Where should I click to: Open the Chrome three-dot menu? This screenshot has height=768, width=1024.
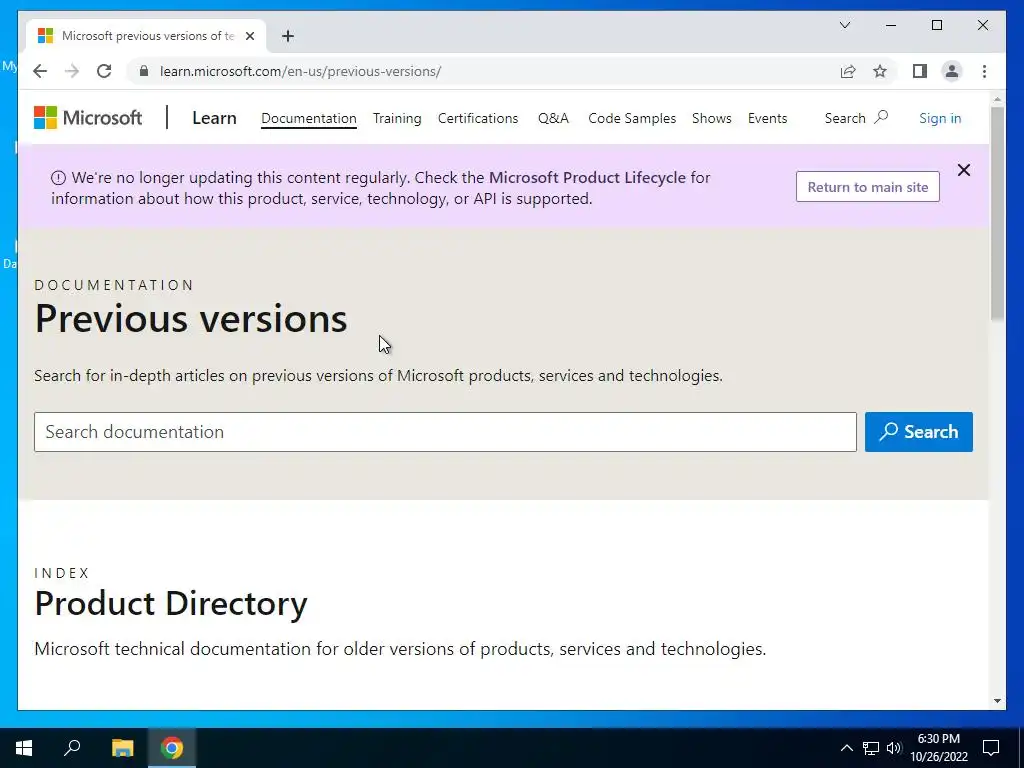click(984, 71)
